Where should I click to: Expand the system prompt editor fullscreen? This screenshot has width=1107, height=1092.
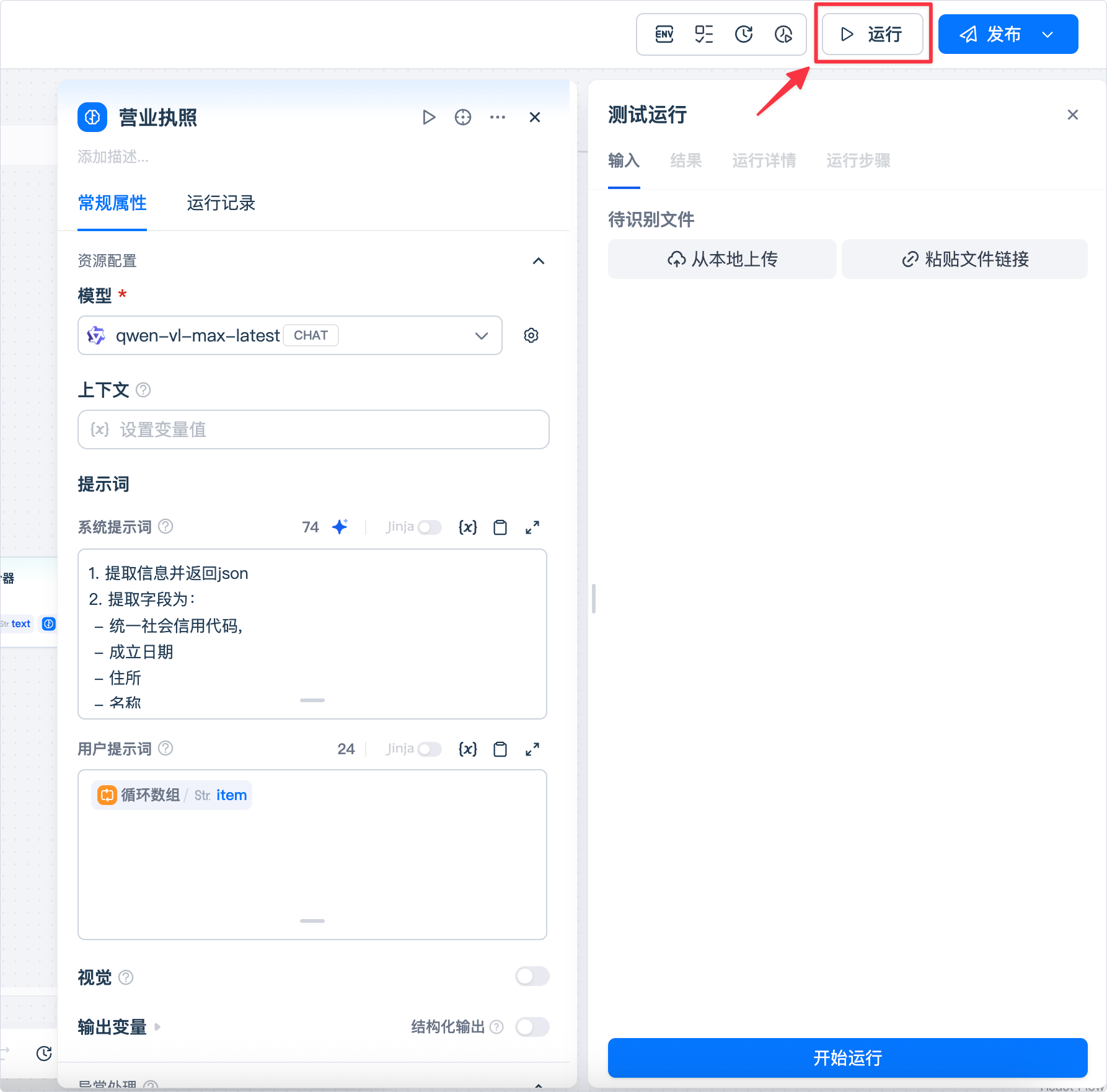532,527
